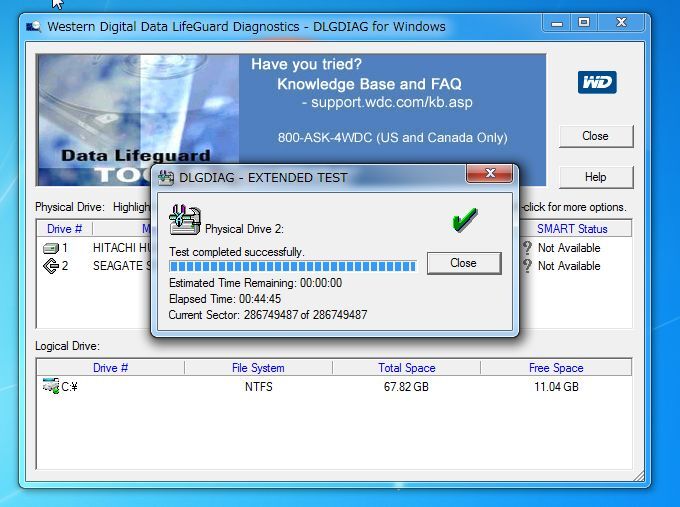Click SMART status question icon for drive 2
This screenshot has height=507, width=680.
coord(527,266)
